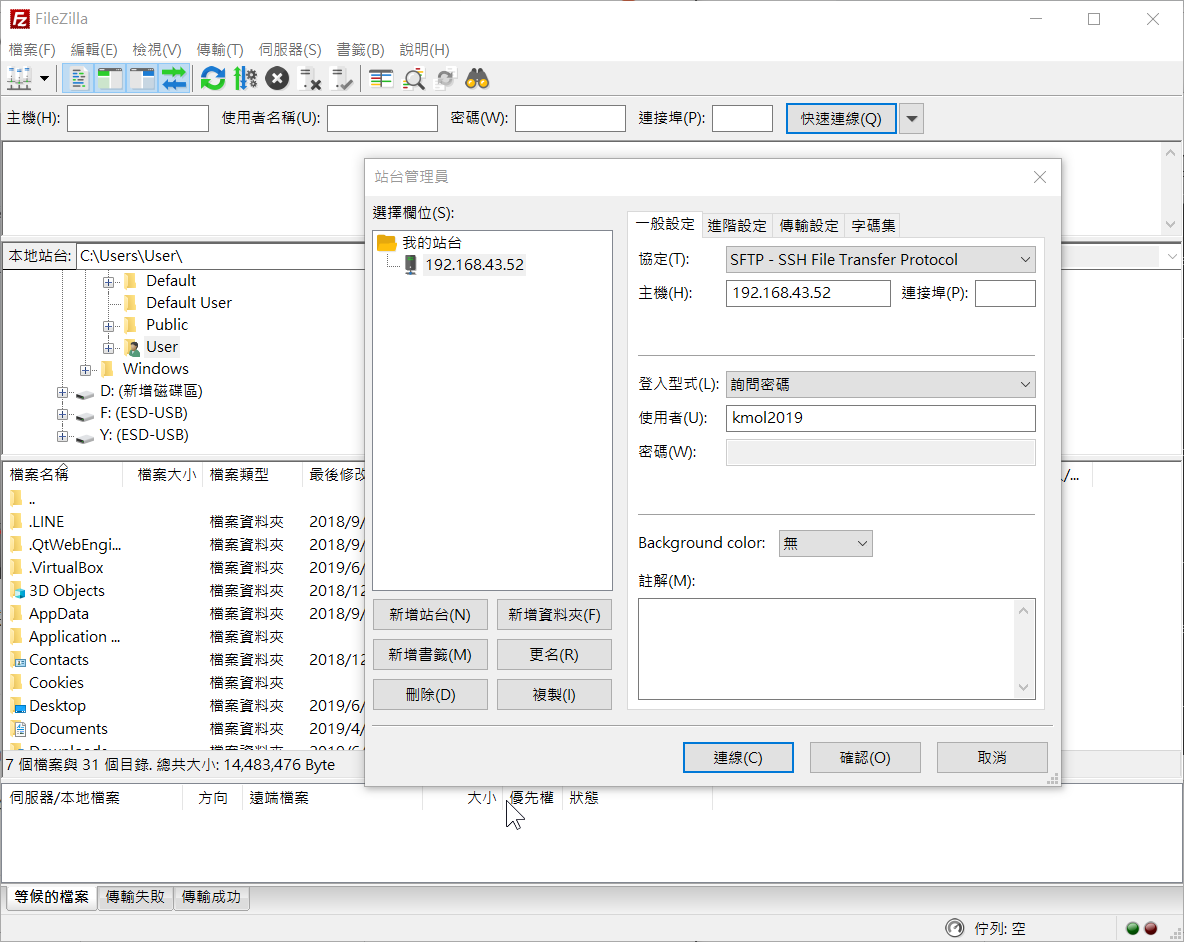
Task: Click the 我的站台 folder icon in site tree
Action: click(x=387, y=242)
